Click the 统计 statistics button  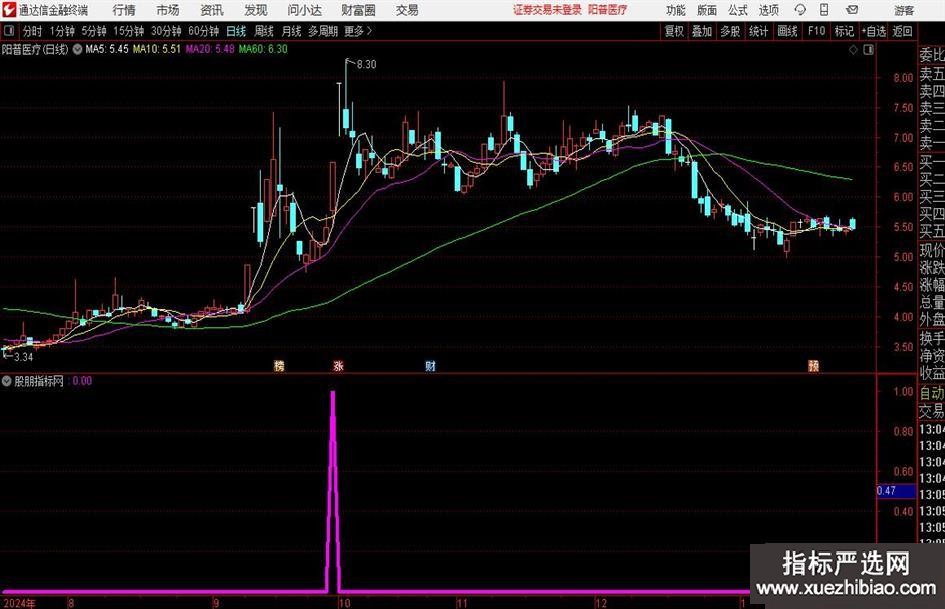click(758, 31)
